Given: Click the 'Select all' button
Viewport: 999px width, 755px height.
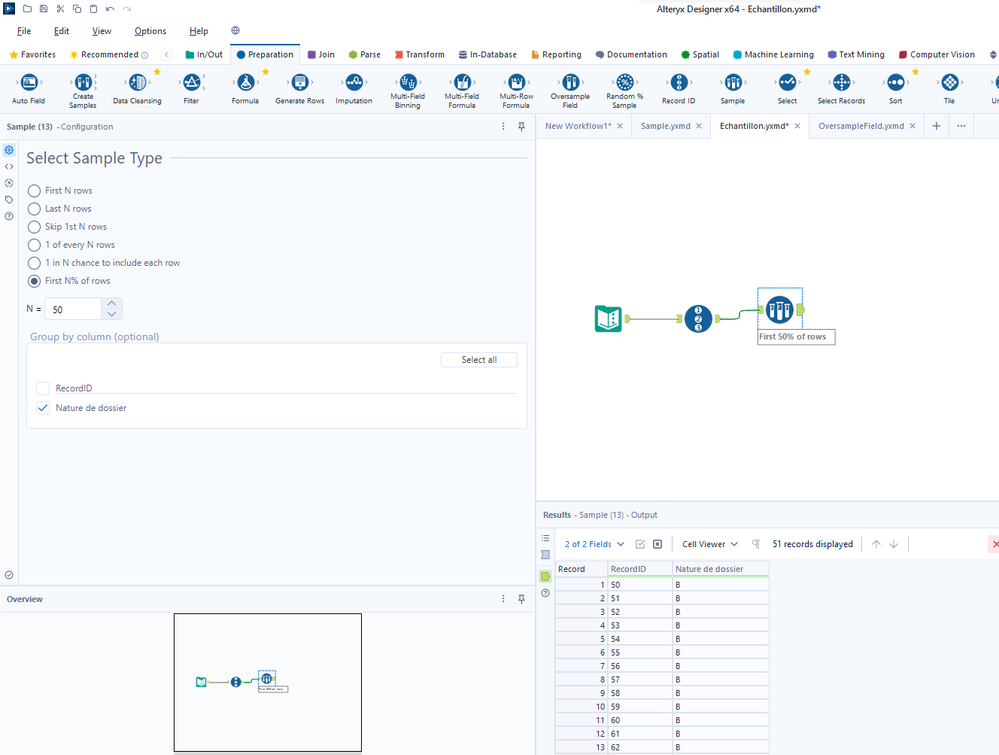Looking at the screenshot, I should tap(479, 360).
